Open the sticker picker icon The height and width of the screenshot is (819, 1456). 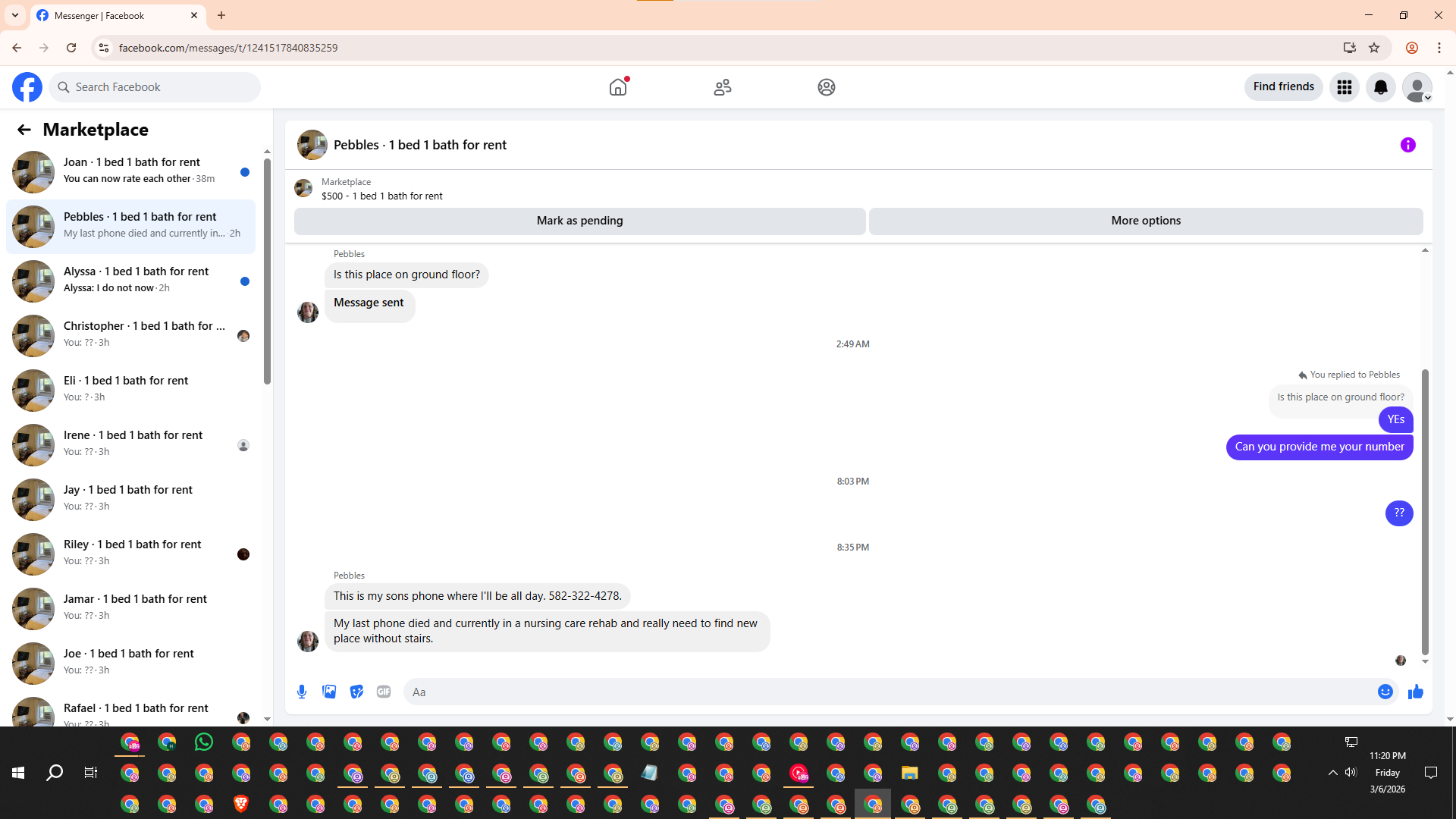click(x=356, y=692)
